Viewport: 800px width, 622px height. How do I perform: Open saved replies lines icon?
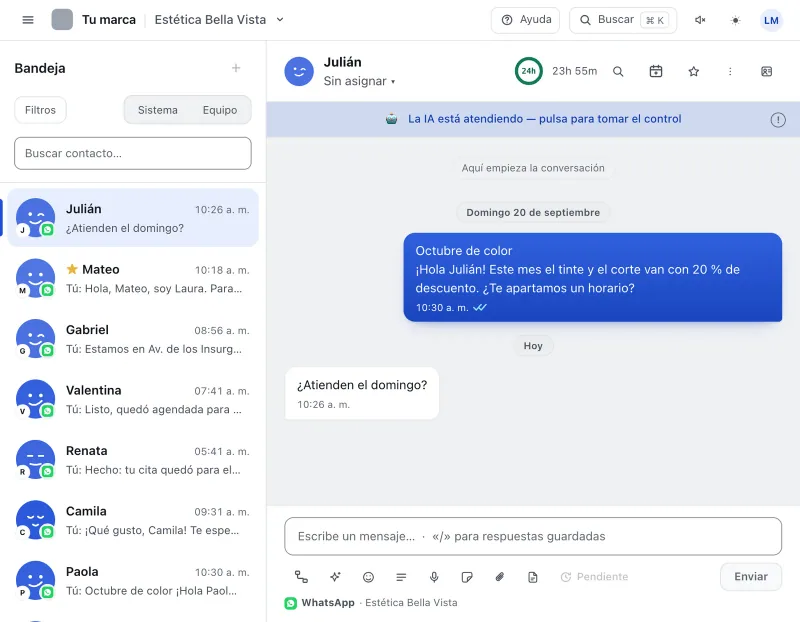(402, 577)
